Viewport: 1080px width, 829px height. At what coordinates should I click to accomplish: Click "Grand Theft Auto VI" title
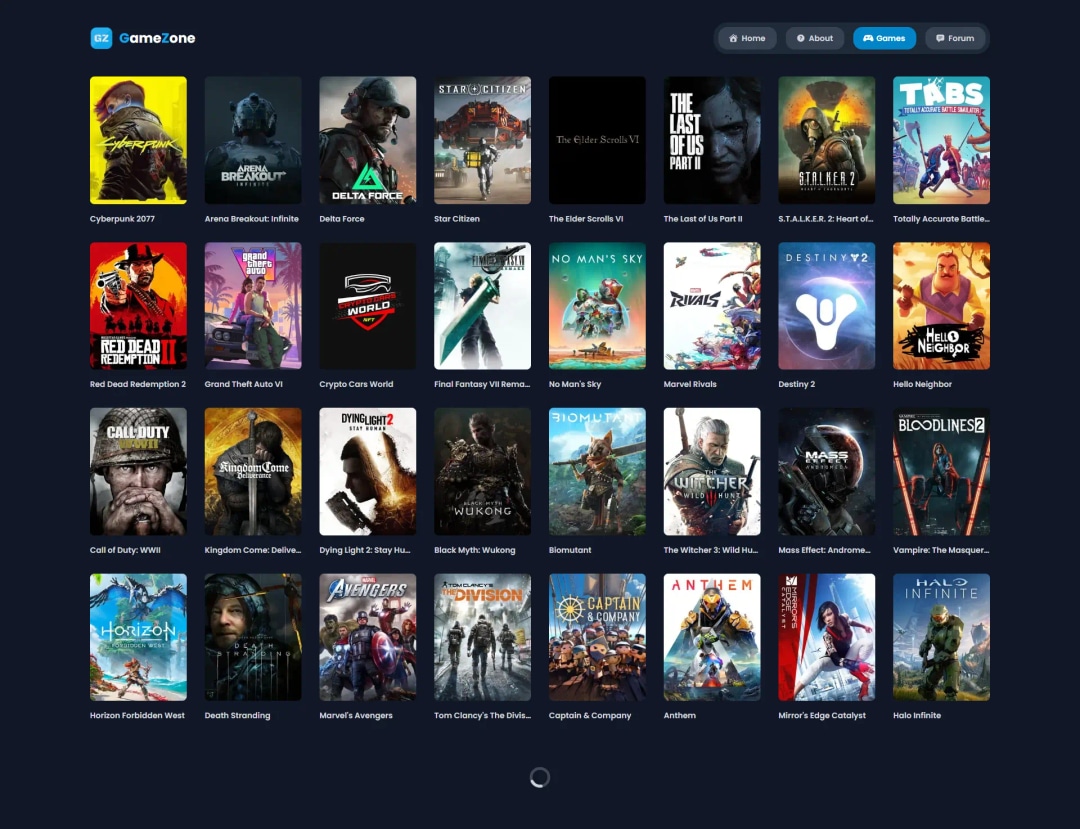[x=244, y=384]
